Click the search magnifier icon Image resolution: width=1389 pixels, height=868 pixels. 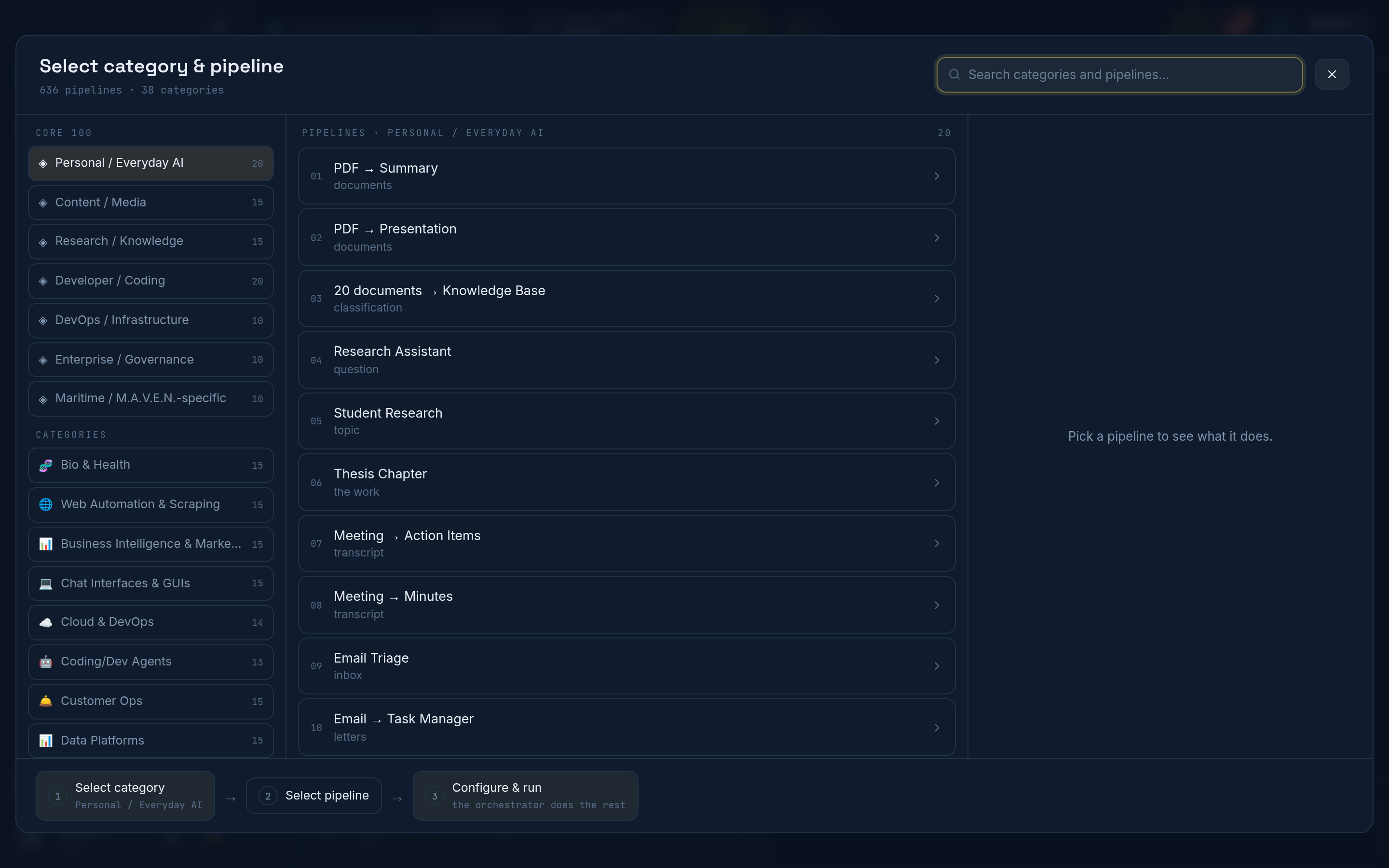[954, 75]
